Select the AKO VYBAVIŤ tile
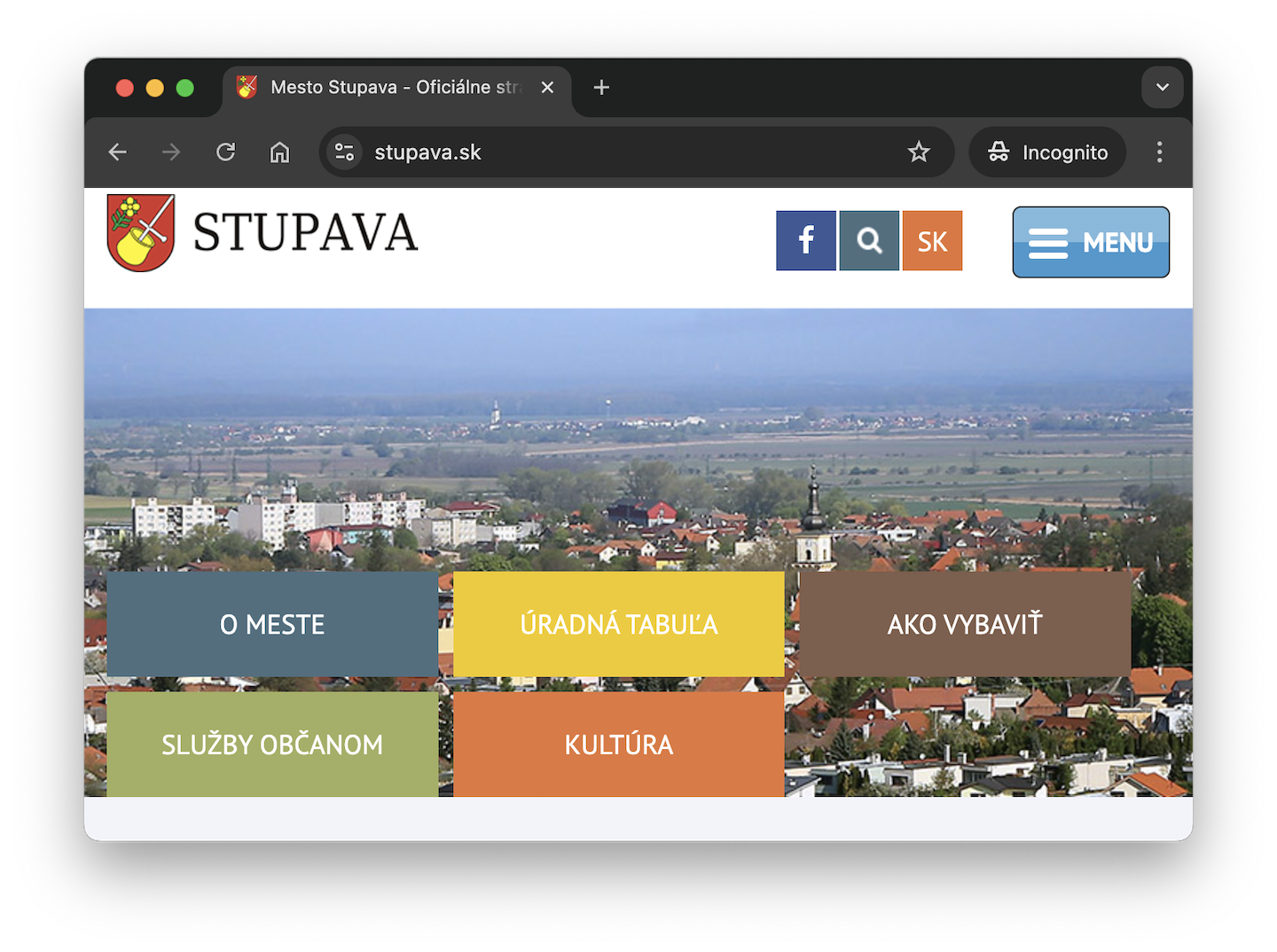This screenshot has height=952, width=1277. (965, 624)
